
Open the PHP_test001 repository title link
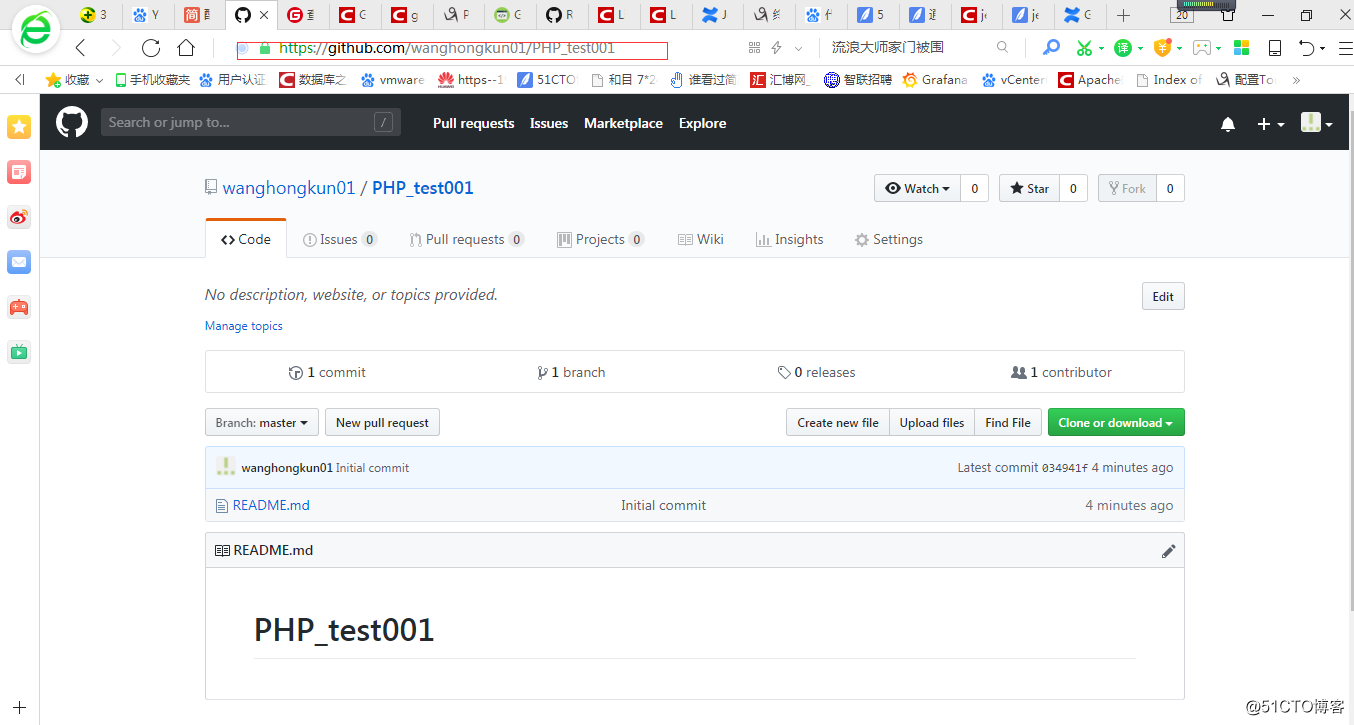(x=423, y=188)
